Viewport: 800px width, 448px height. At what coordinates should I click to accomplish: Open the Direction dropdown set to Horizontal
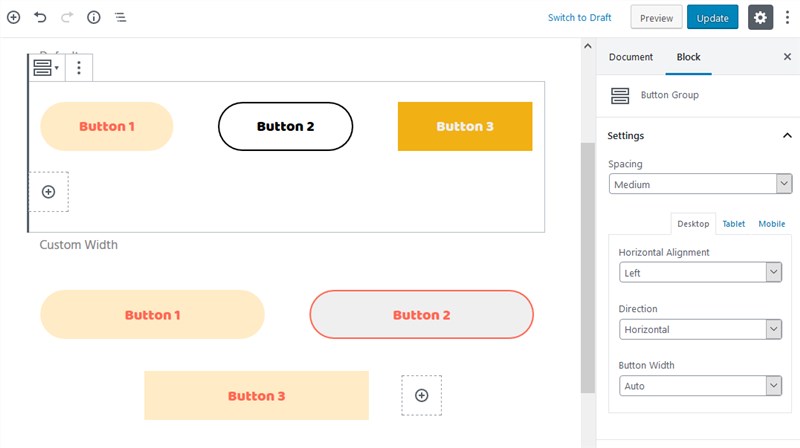click(700, 329)
